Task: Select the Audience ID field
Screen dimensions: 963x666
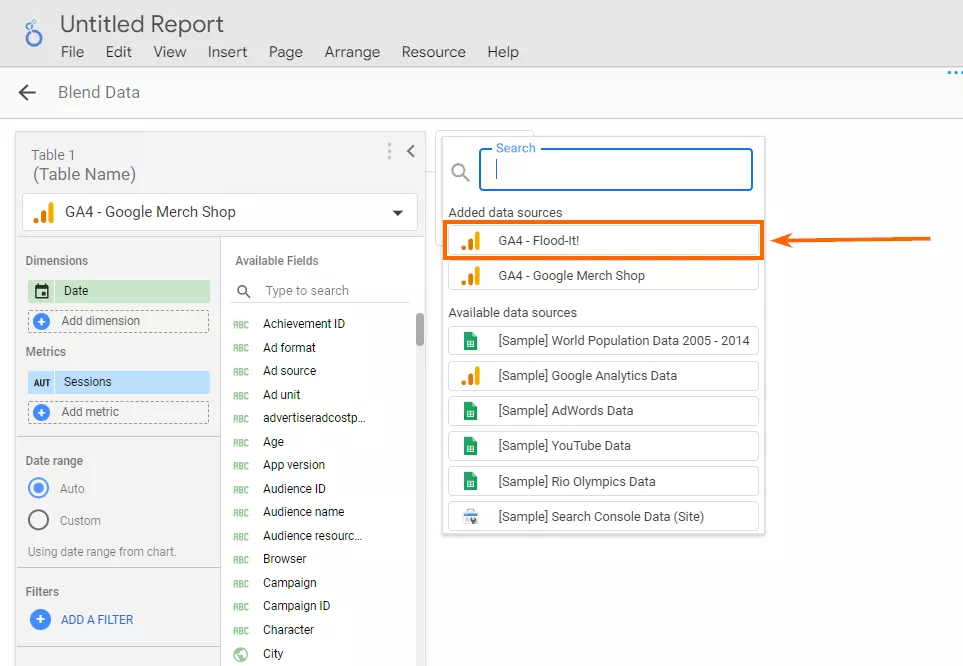Action: [295, 489]
